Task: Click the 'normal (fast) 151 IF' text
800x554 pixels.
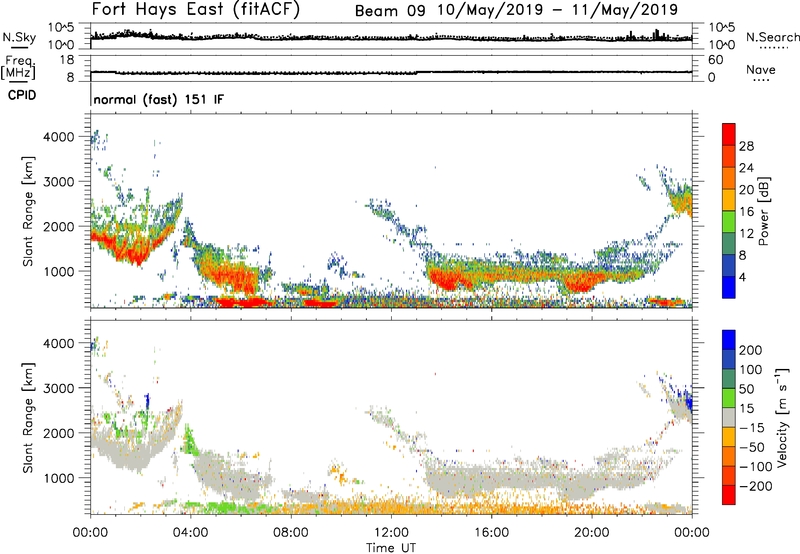Action: [159, 99]
